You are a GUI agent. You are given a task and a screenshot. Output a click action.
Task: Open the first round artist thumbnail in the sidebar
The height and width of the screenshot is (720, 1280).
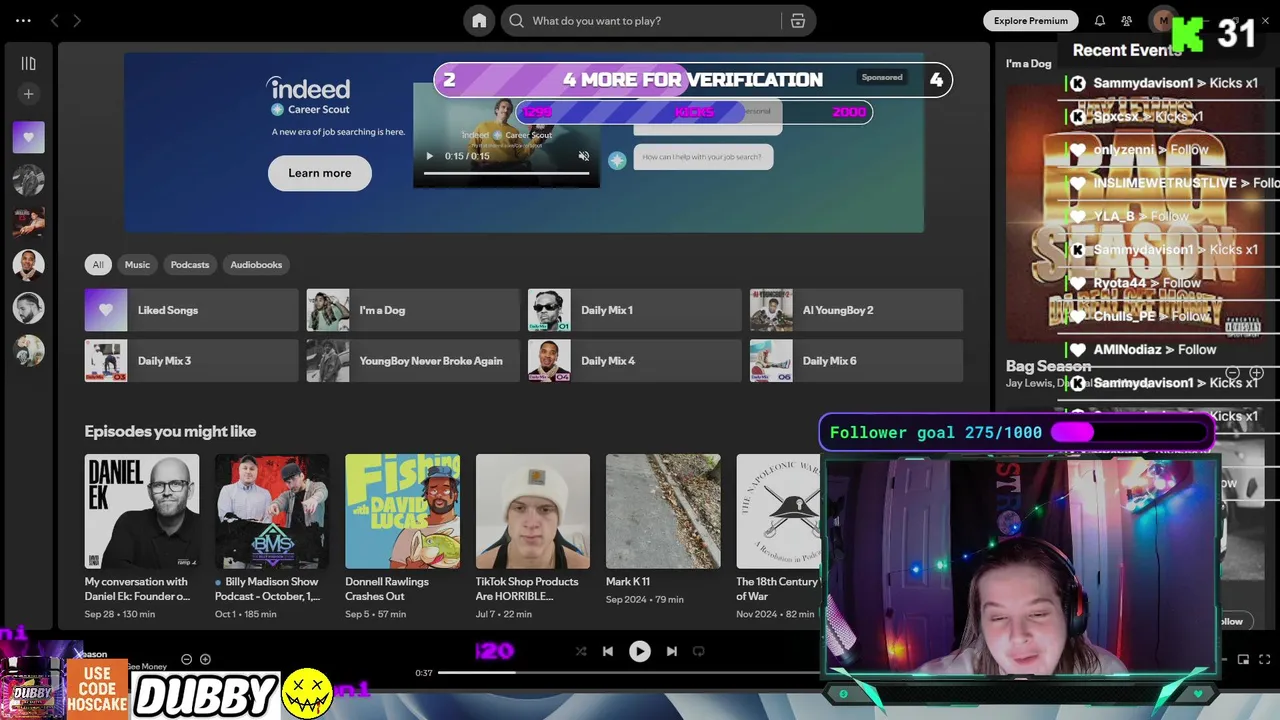pyautogui.click(x=28, y=180)
